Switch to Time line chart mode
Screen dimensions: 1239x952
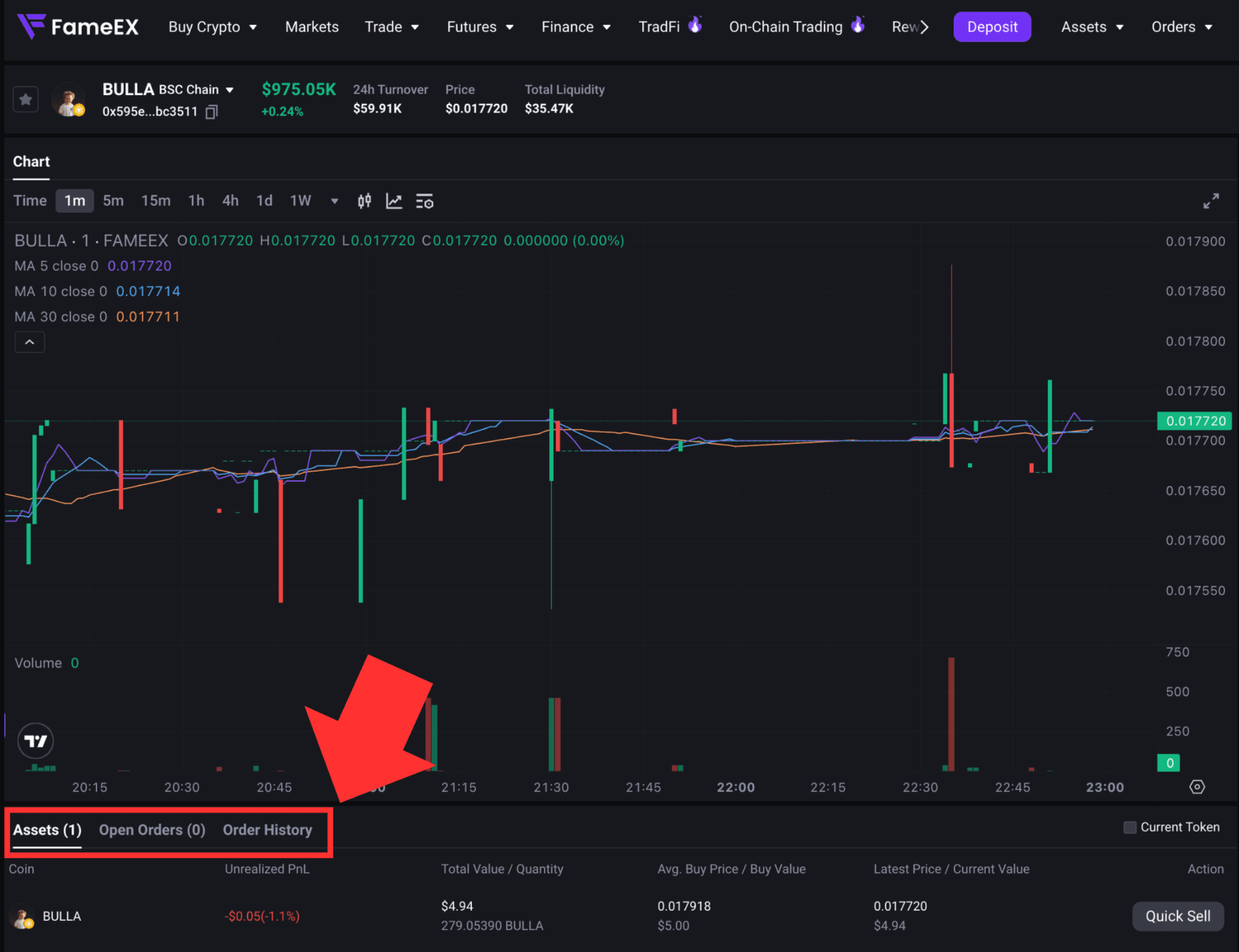30,201
